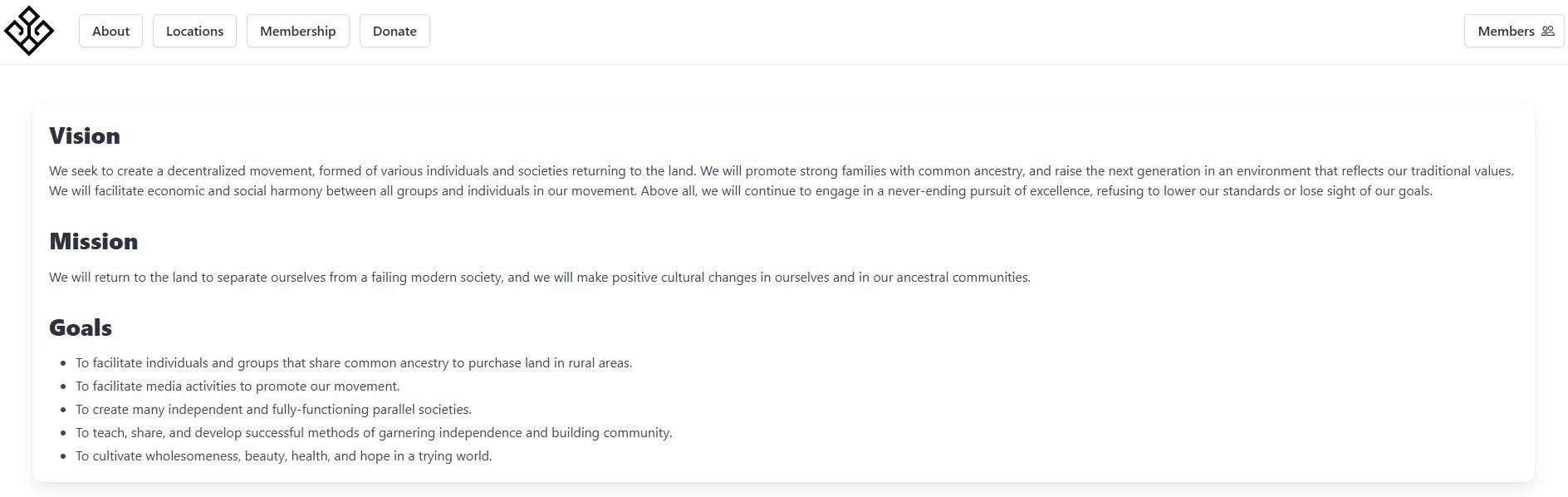
Task: Select the goal about parallel societies
Action: click(273, 410)
